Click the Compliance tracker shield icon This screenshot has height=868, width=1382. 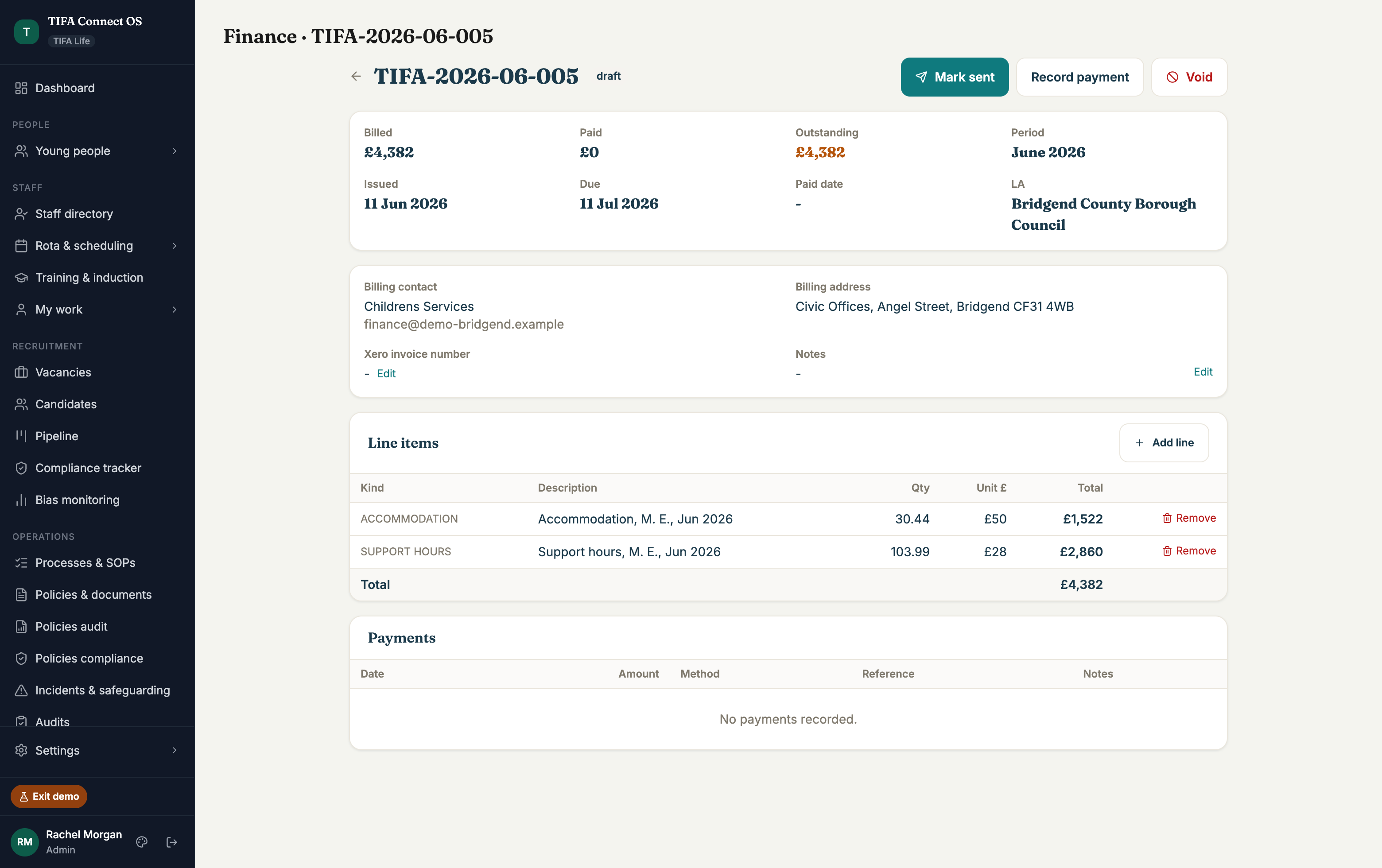pos(21,468)
